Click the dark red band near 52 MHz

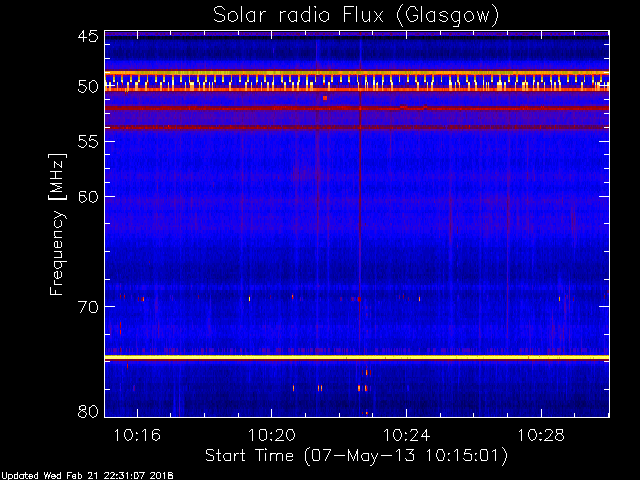pyautogui.click(x=356, y=107)
